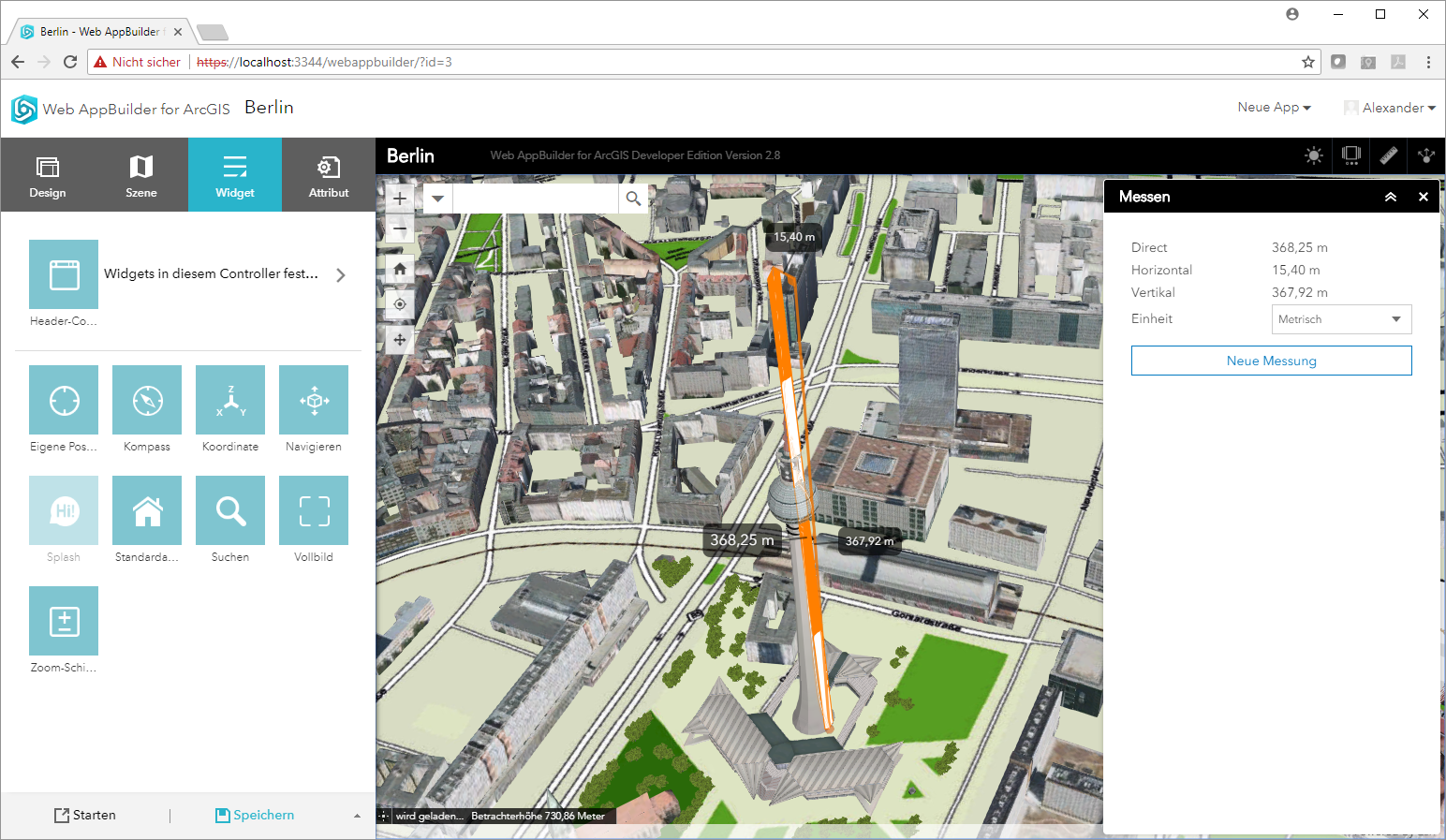1446x840 pixels.
Task: Zoom in on the map
Action: coord(400,199)
